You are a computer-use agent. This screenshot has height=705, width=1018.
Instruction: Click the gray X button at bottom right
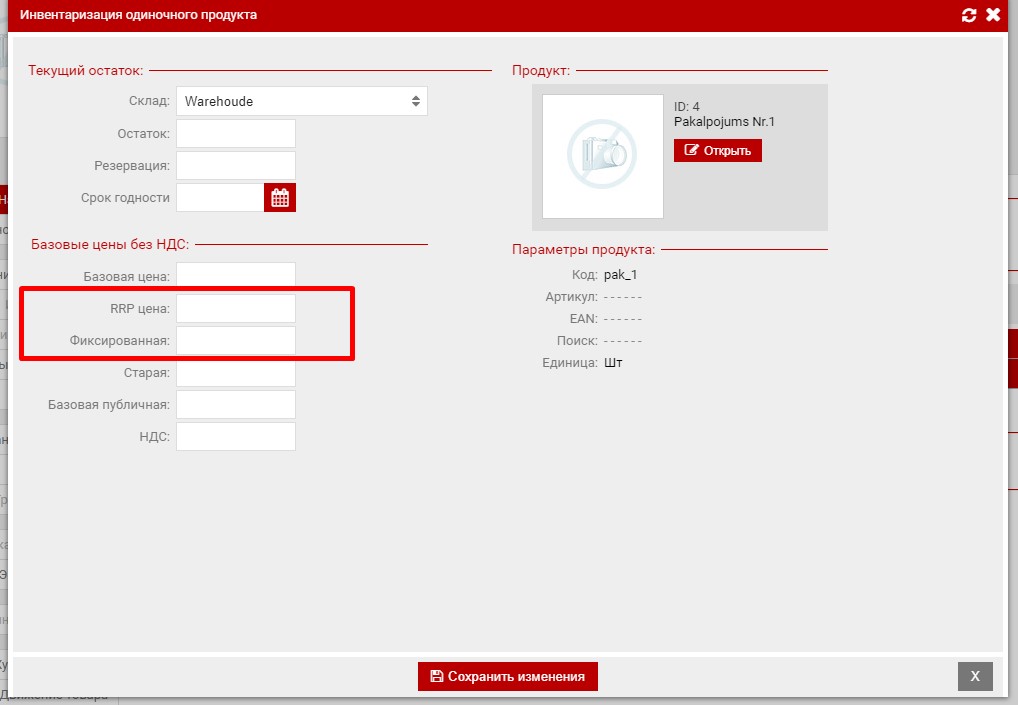click(975, 676)
